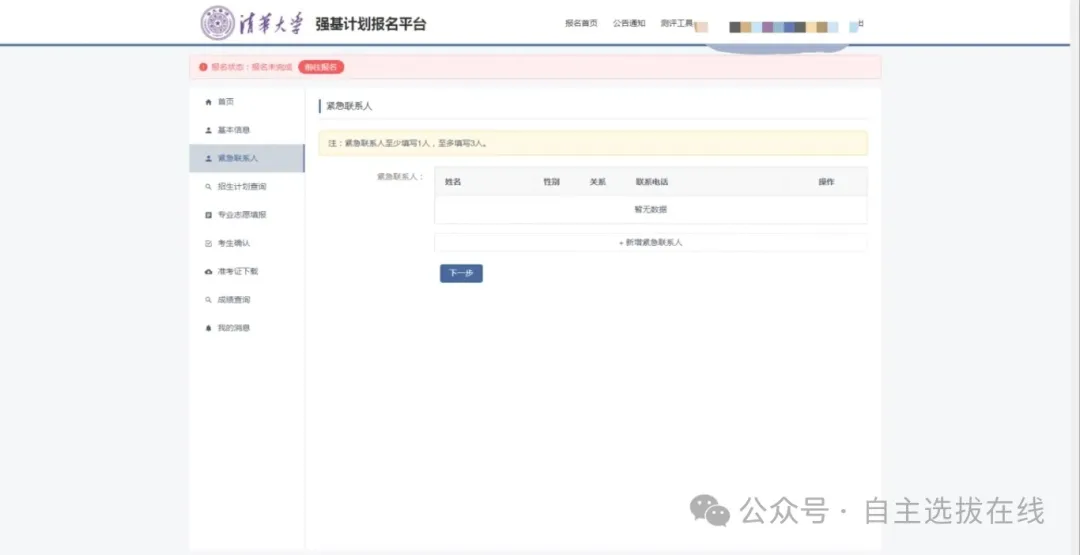The height and width of the screenshot is (555, 1080).
Task: Open 测评工具 in the top navigation
Action: coord(677,23)
